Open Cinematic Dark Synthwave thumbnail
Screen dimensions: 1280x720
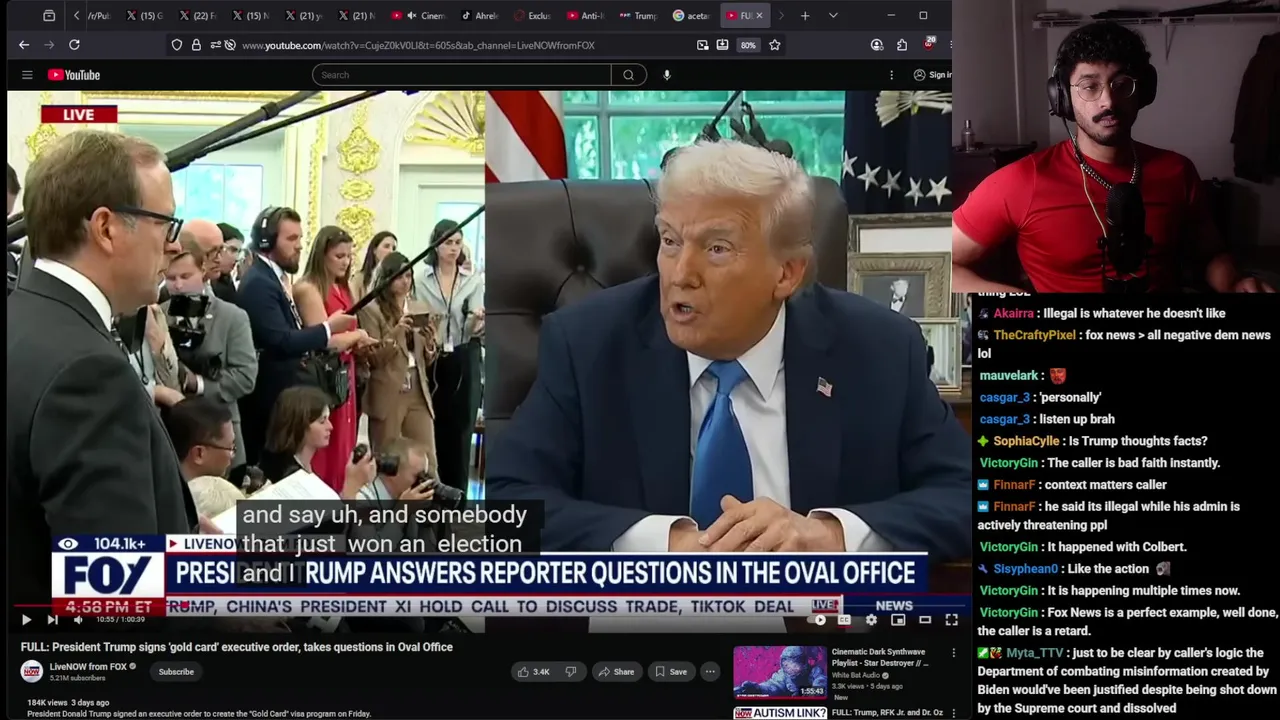point(780,672)
